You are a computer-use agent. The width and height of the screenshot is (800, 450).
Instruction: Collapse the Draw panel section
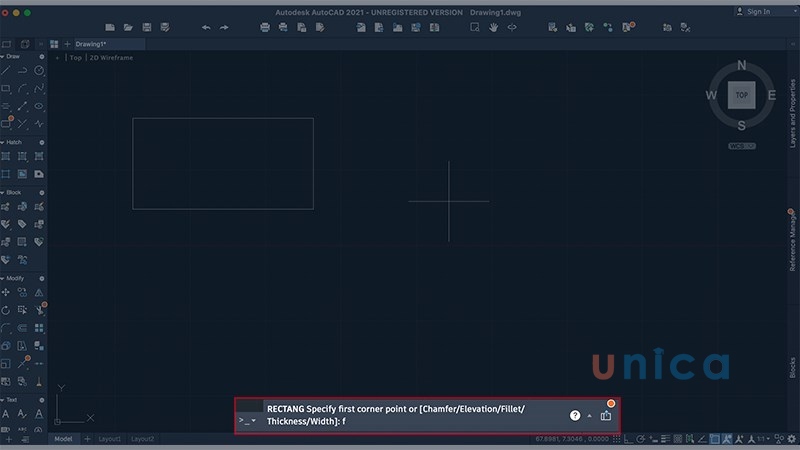(3, 57)
